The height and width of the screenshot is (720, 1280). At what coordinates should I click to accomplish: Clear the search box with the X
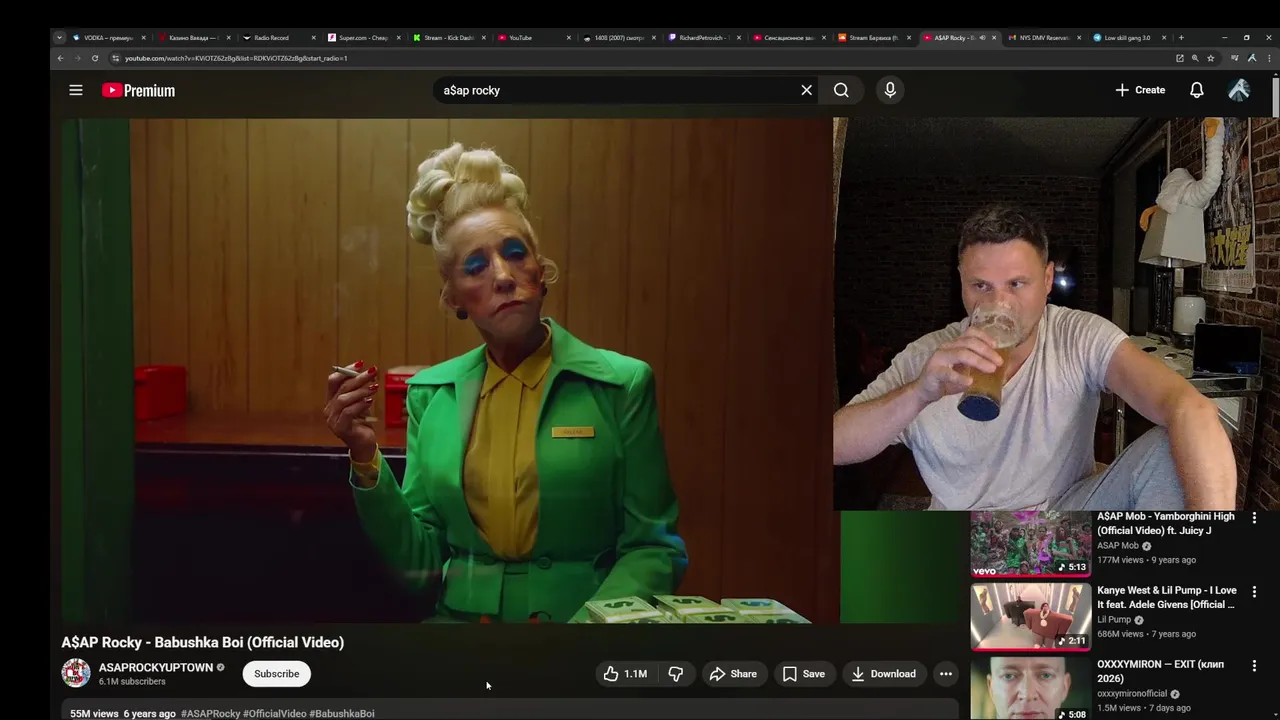807,90
